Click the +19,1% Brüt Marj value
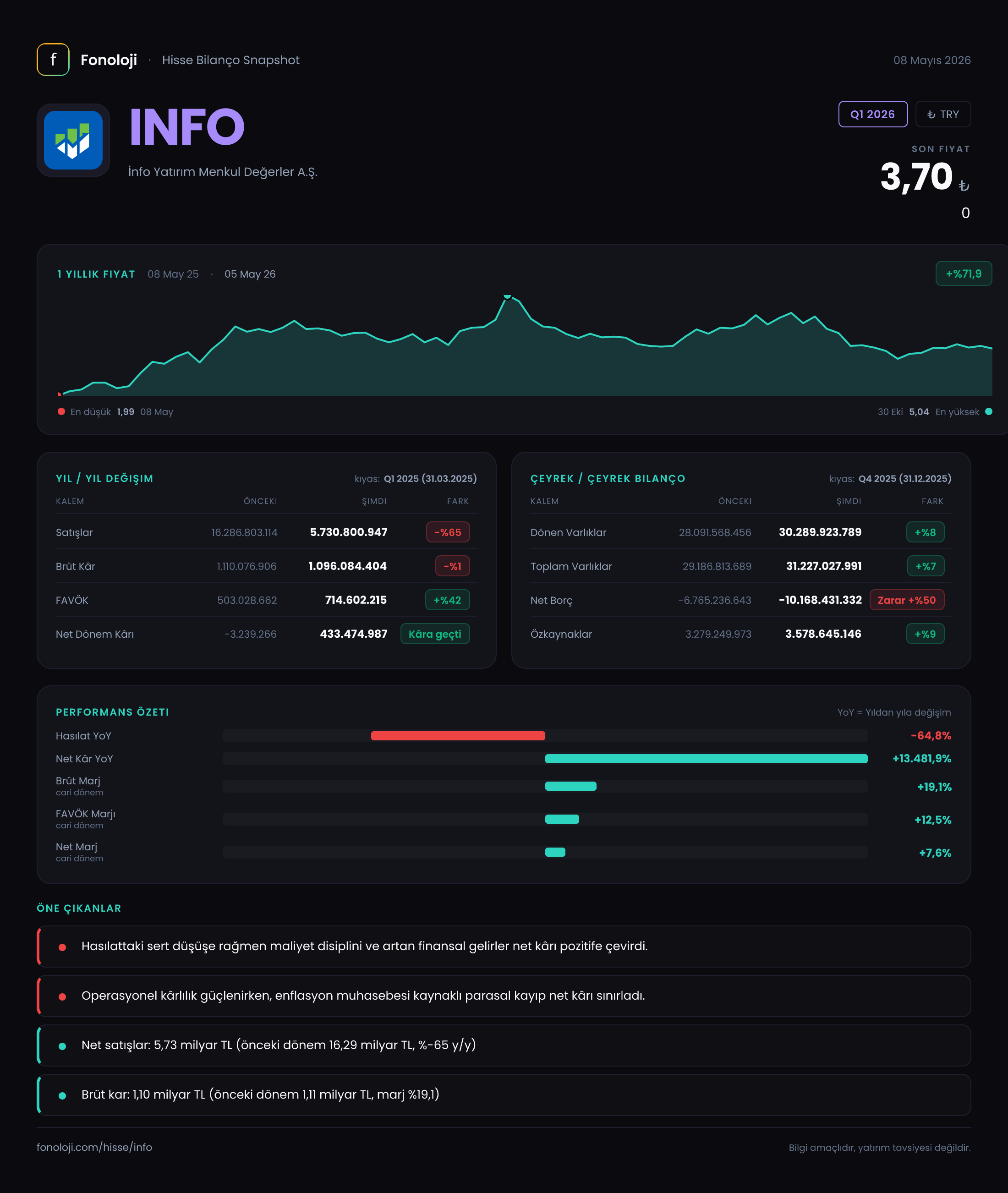 pos(934,787)
